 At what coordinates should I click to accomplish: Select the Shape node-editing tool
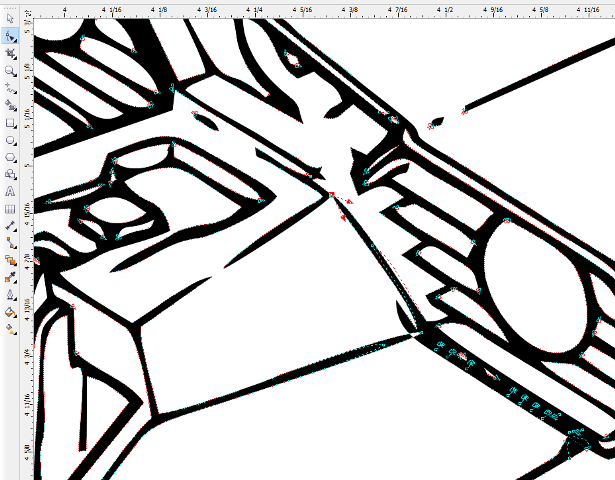pyautogui.click(x=10, y=36)
